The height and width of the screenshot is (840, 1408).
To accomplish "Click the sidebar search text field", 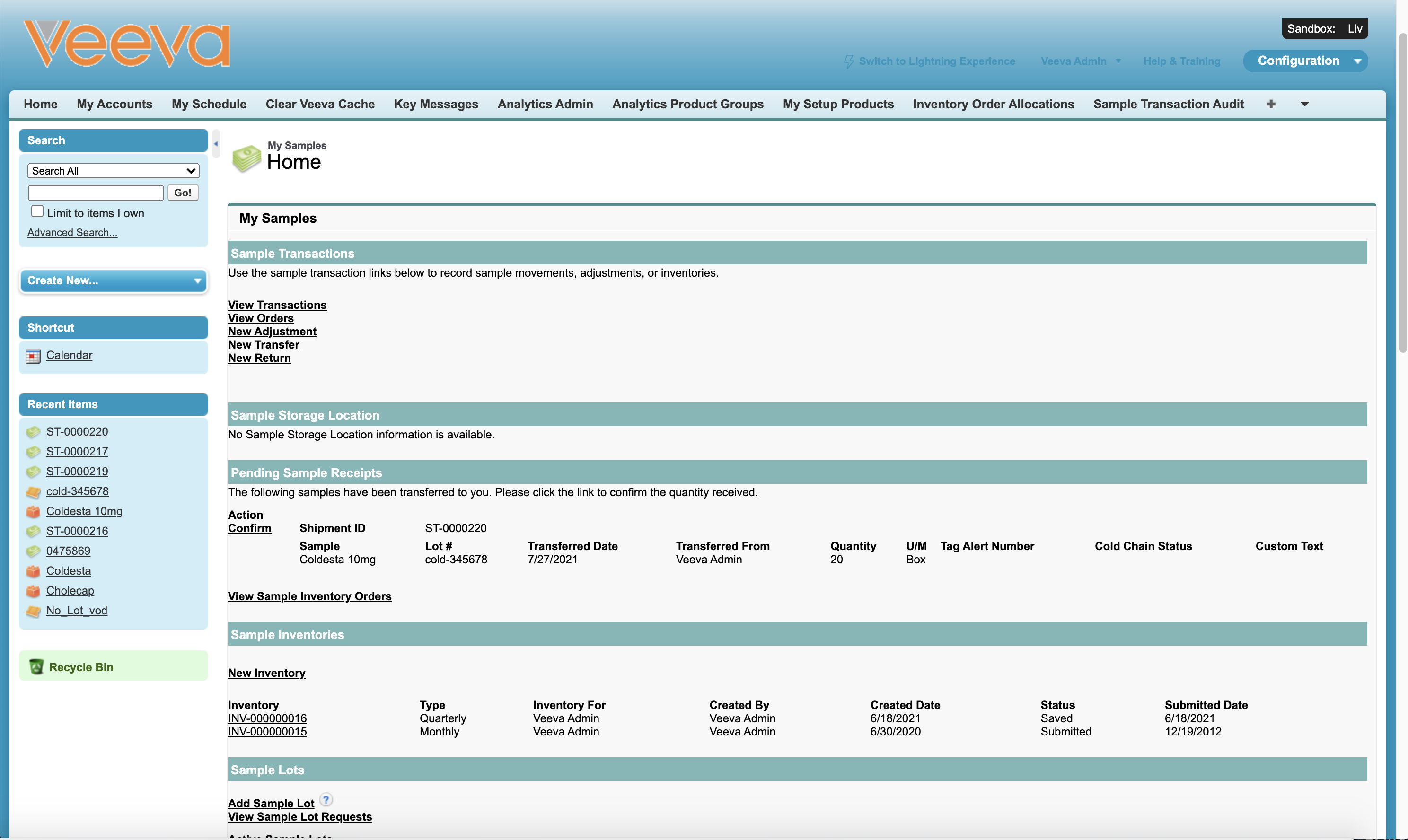I will [x=96, y=193].
